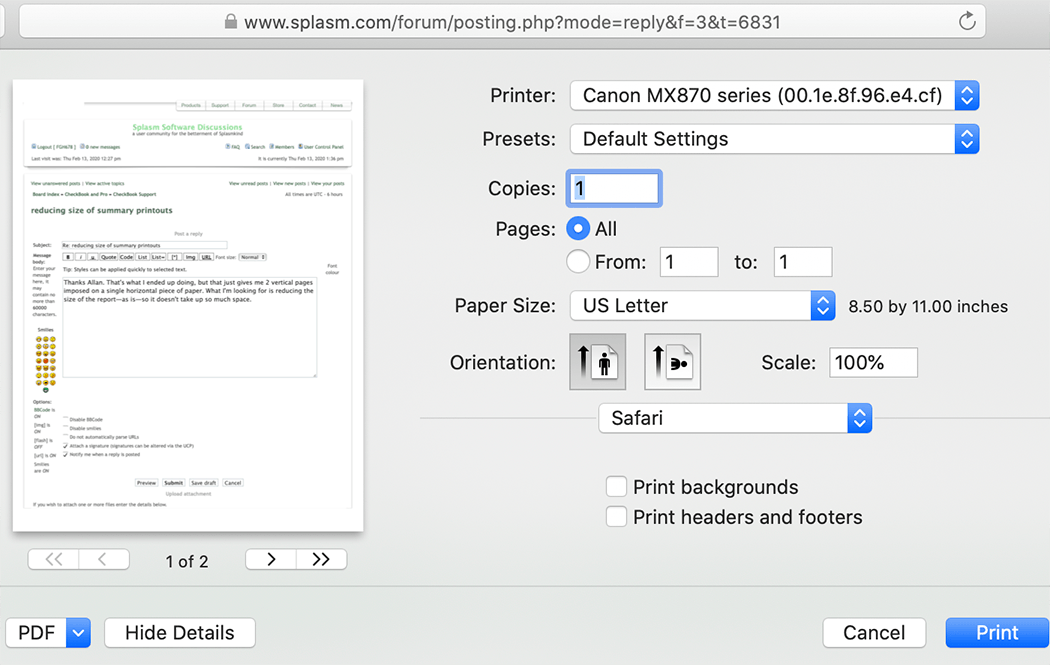Click the PDF button

[x=36, y=633]
